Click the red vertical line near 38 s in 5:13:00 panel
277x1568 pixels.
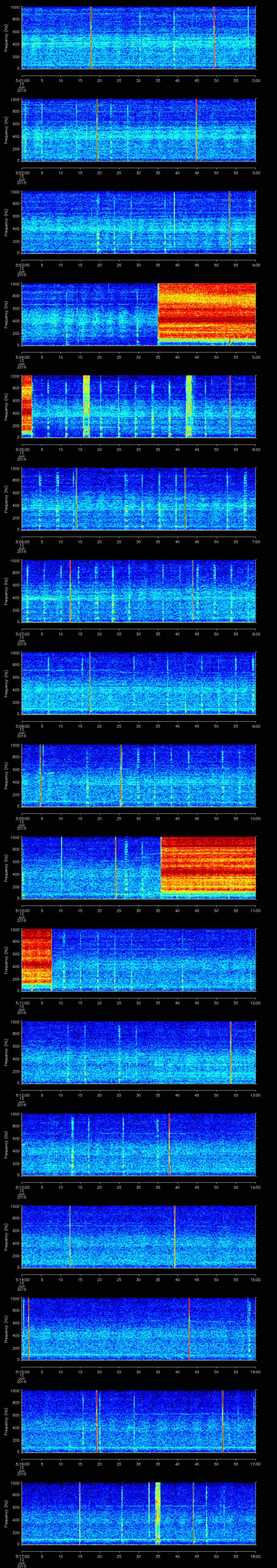coord(169,1144)
